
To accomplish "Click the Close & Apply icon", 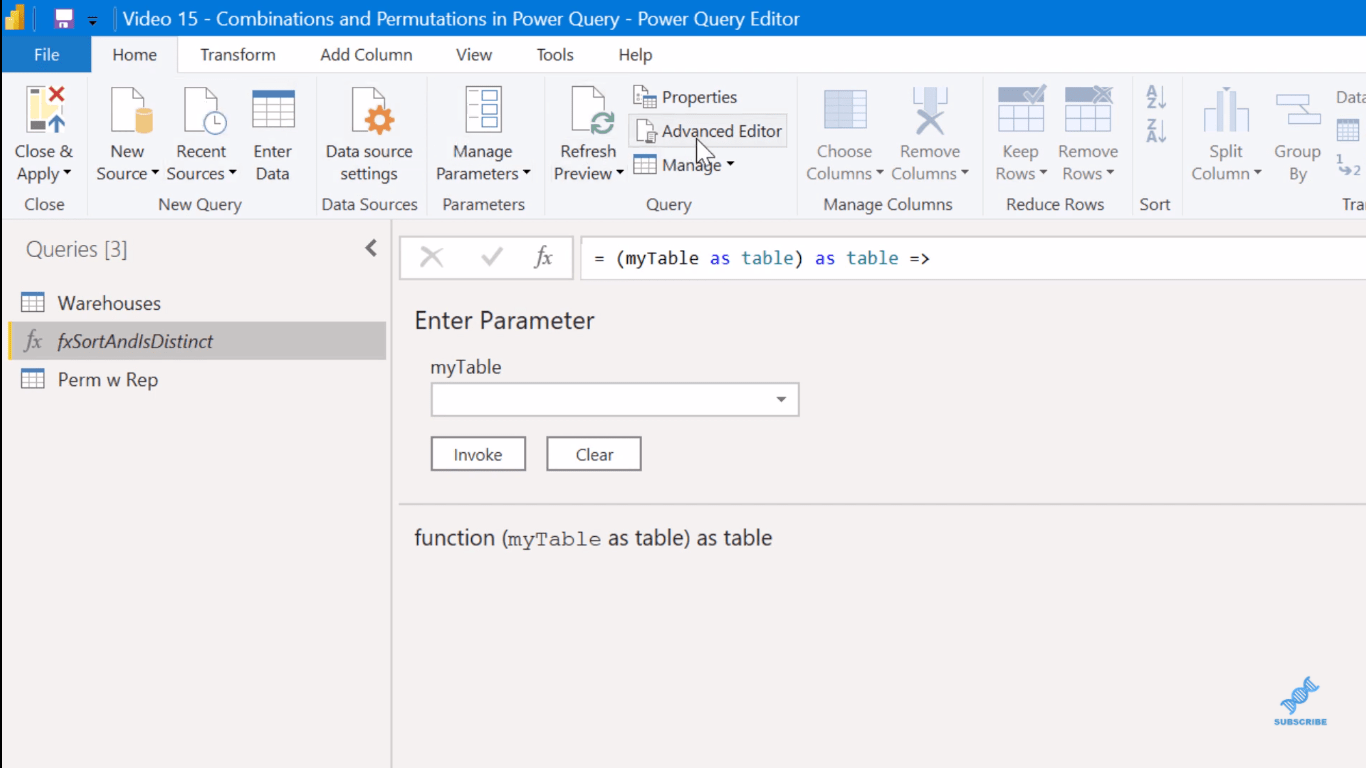I will point(45,110).
